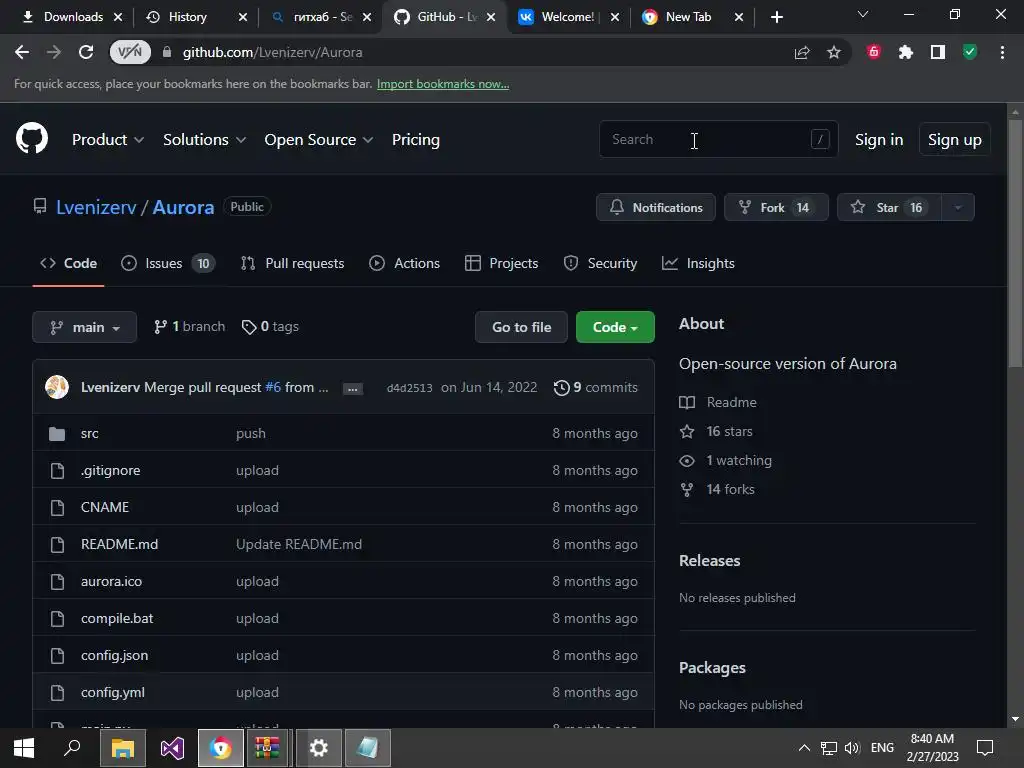This screenshot has height=768, width=1024.
Task: Open the Projects tab
Action: click(x=502, y=263)
